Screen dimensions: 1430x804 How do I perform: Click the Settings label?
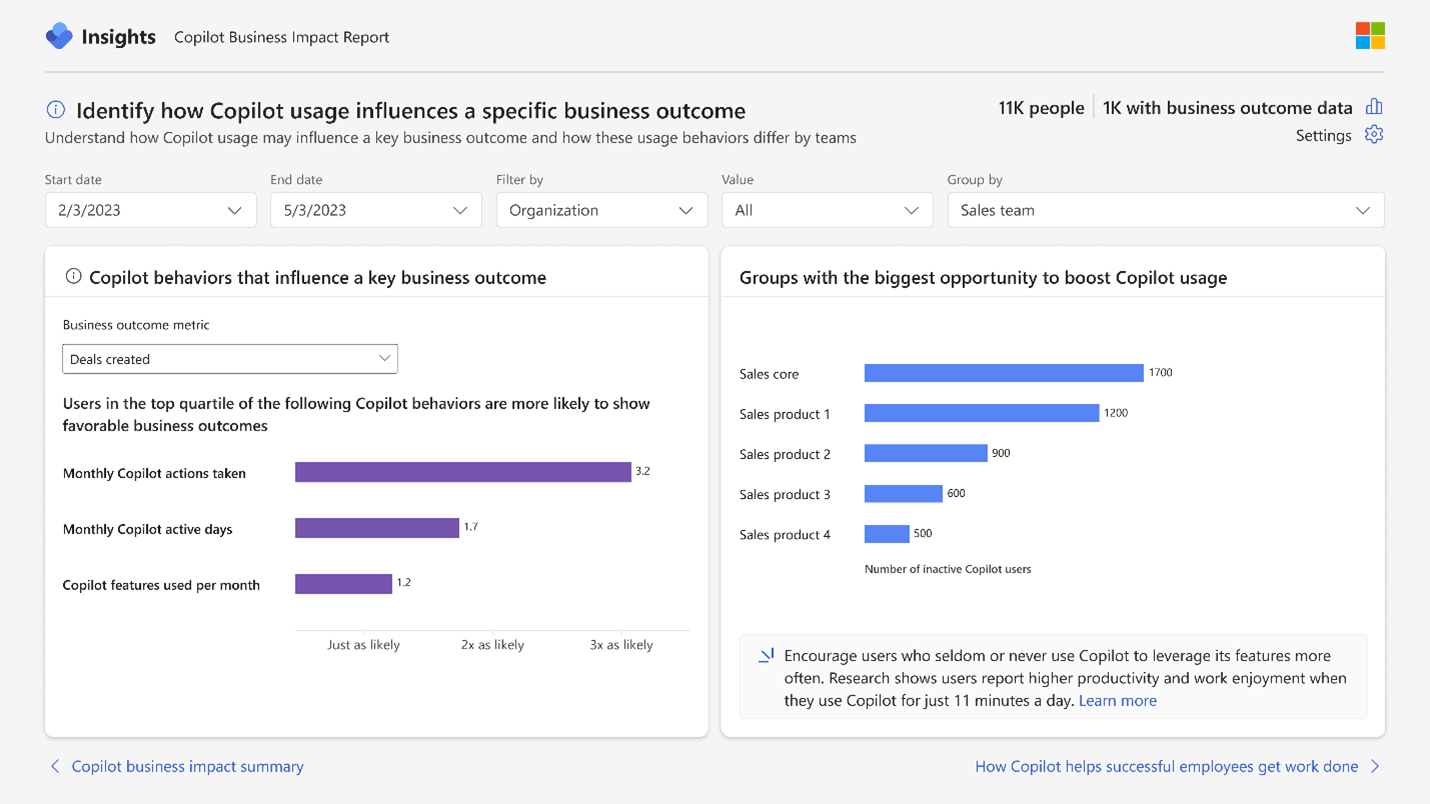(x=1323, y=135)
